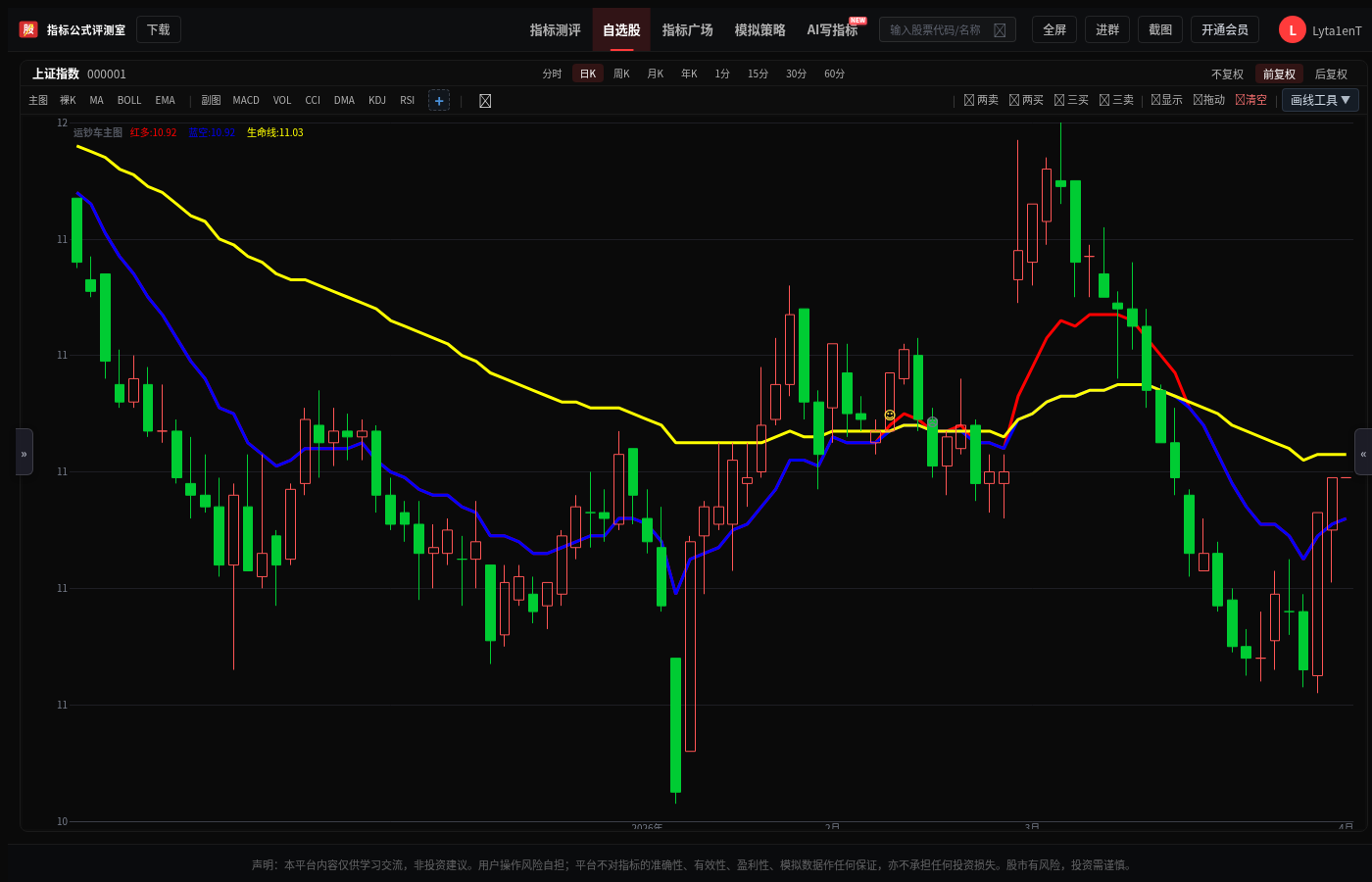
Task: Add a new indicator with the plus button
Action: click(x=439, y=101)
